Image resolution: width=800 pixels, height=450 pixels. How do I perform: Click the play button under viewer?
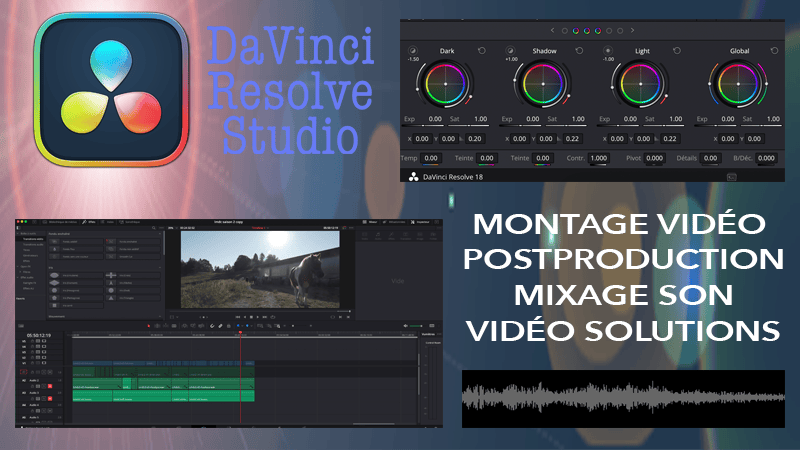[258, 317]
